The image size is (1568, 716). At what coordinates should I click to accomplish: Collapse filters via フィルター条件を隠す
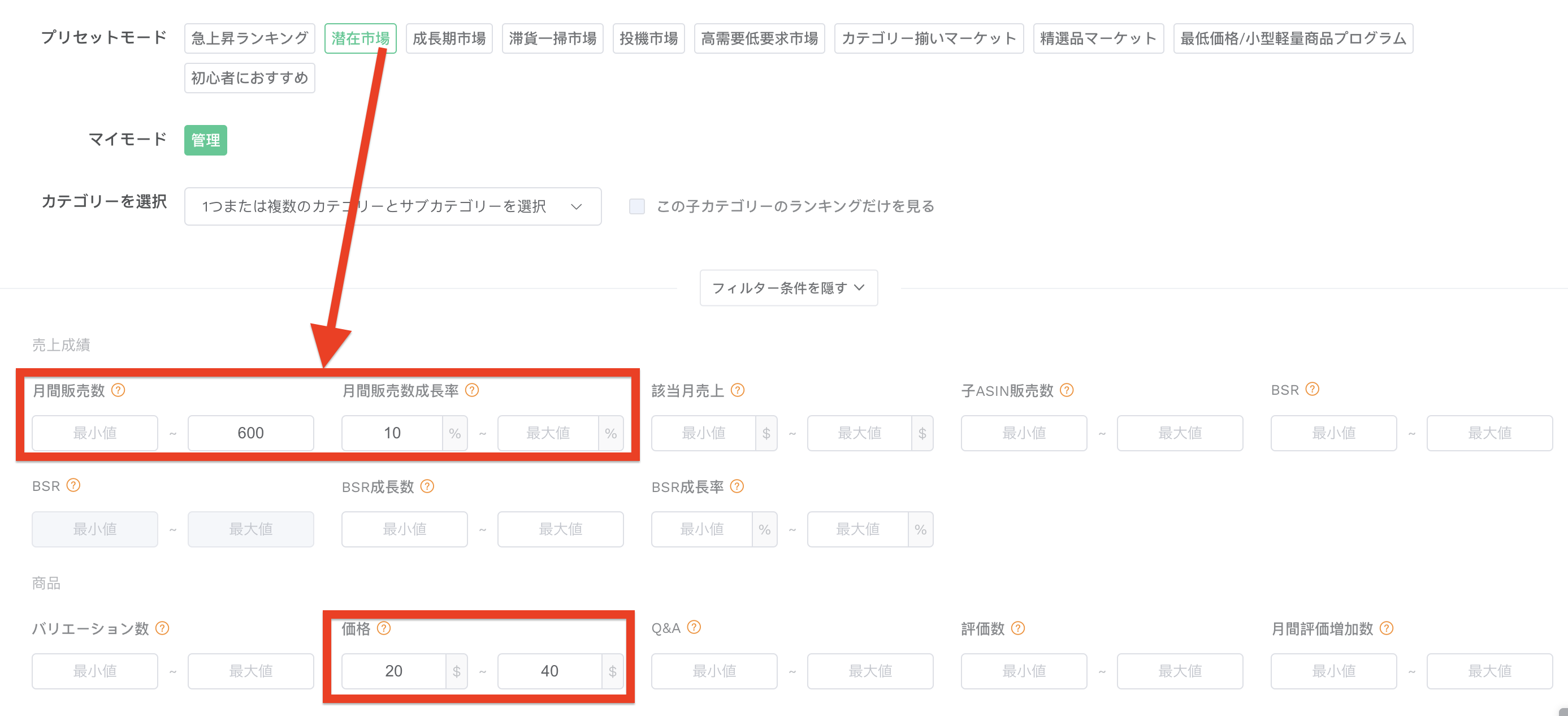(789, 288)
